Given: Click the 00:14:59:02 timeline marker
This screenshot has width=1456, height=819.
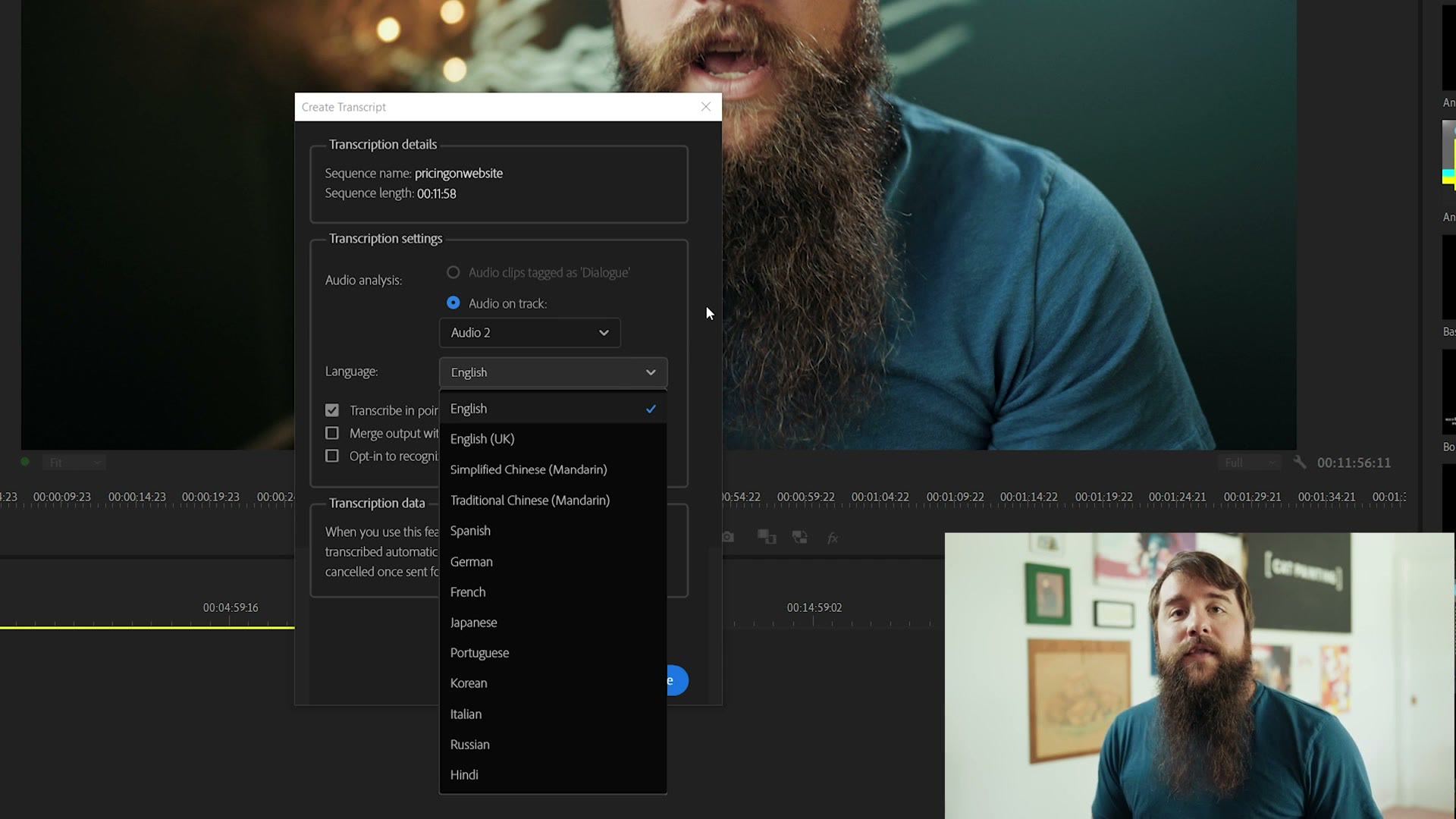Looking at the screenshot, I should coord(814,607).
